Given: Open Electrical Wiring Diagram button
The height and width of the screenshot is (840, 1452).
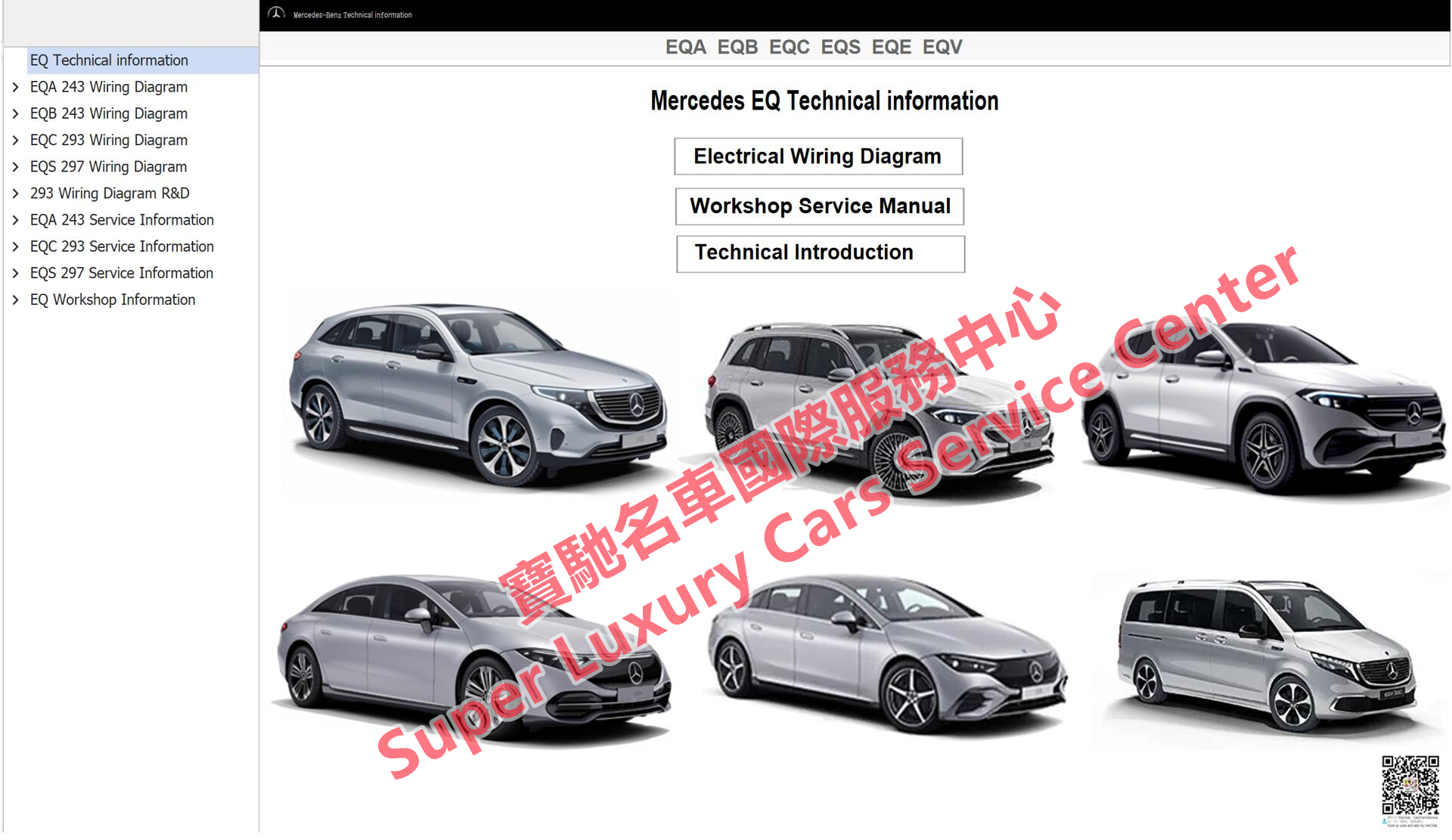Looking at the screenshot, I should [818, 157].
